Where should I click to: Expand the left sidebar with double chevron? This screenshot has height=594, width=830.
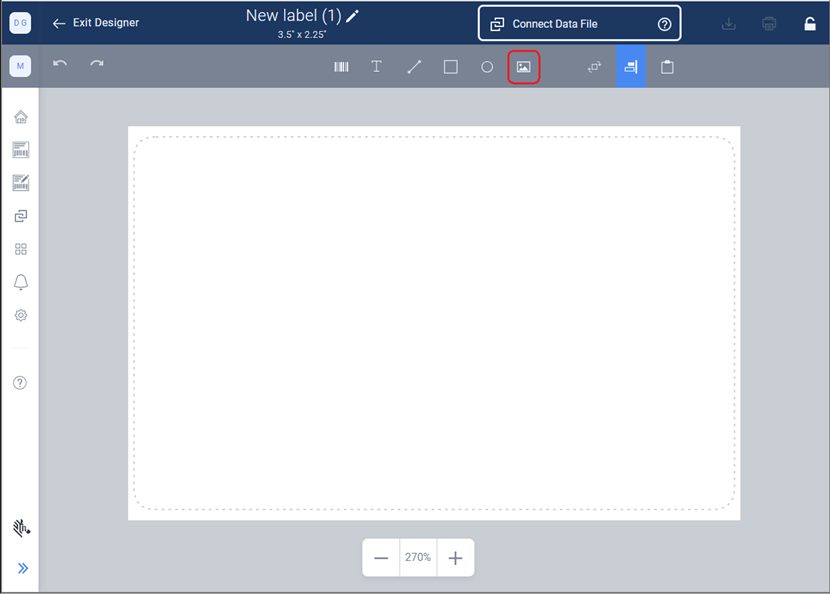(x=22, y=568)
